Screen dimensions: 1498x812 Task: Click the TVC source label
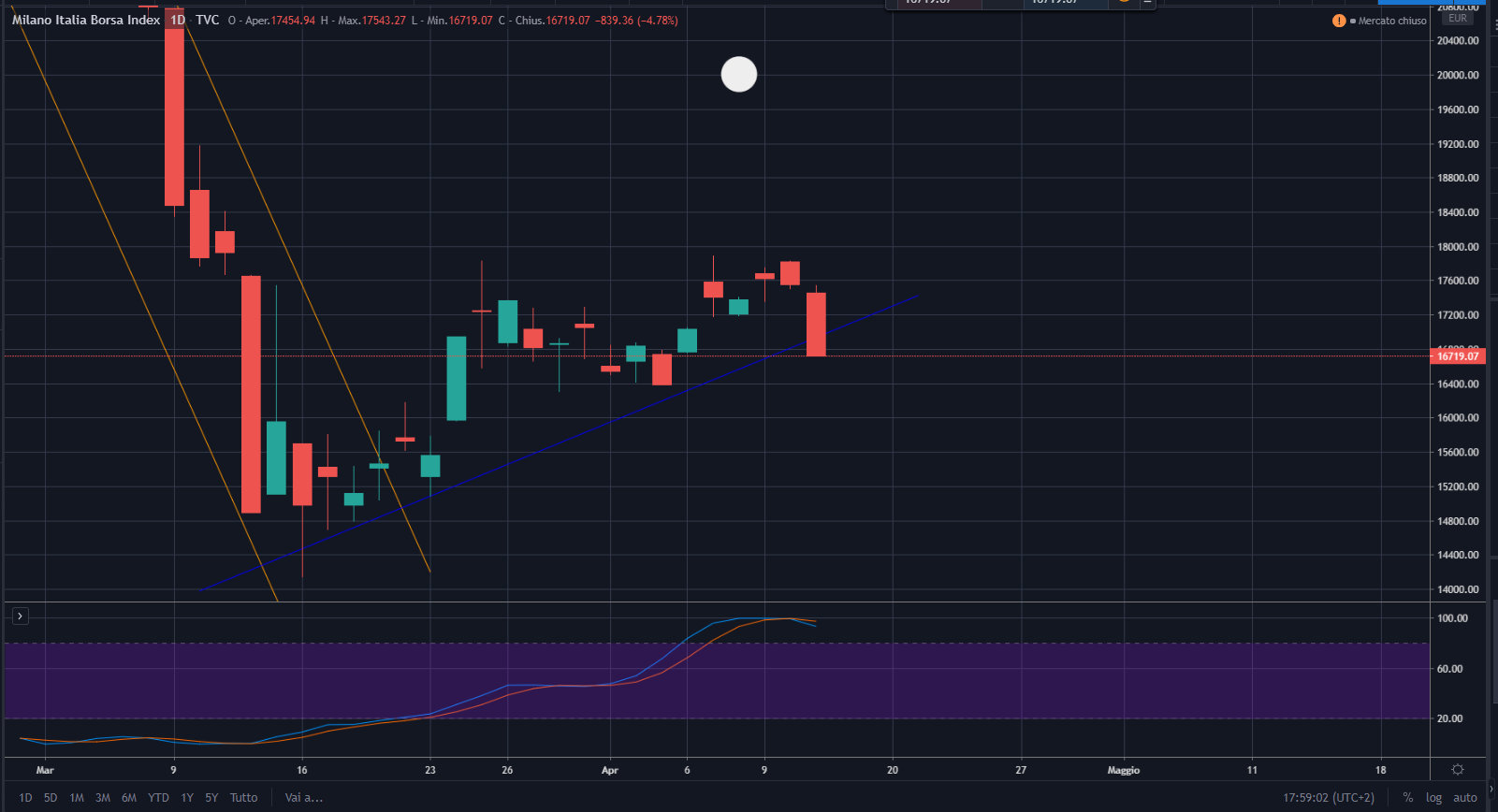pyautogui.click(x=207, y=20)
